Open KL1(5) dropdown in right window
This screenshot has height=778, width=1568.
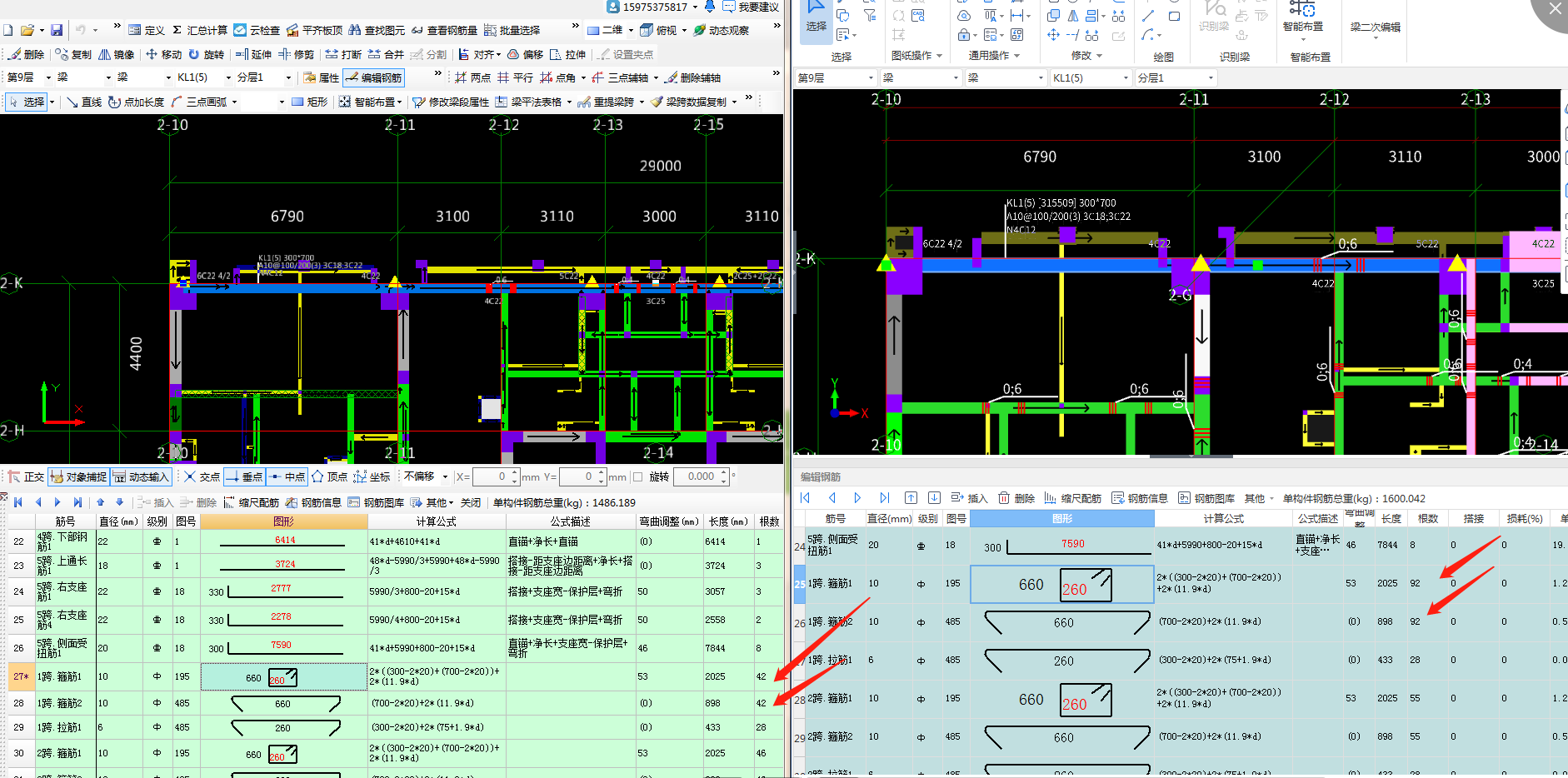(1091, 77)
